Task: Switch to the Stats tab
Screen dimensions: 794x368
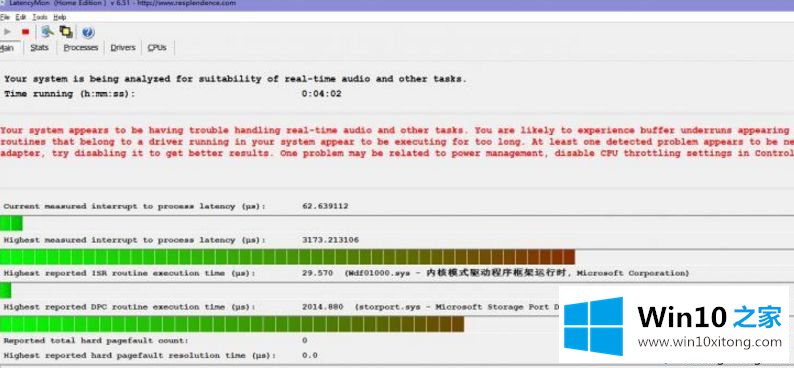Action: click(x=39, y=48)
